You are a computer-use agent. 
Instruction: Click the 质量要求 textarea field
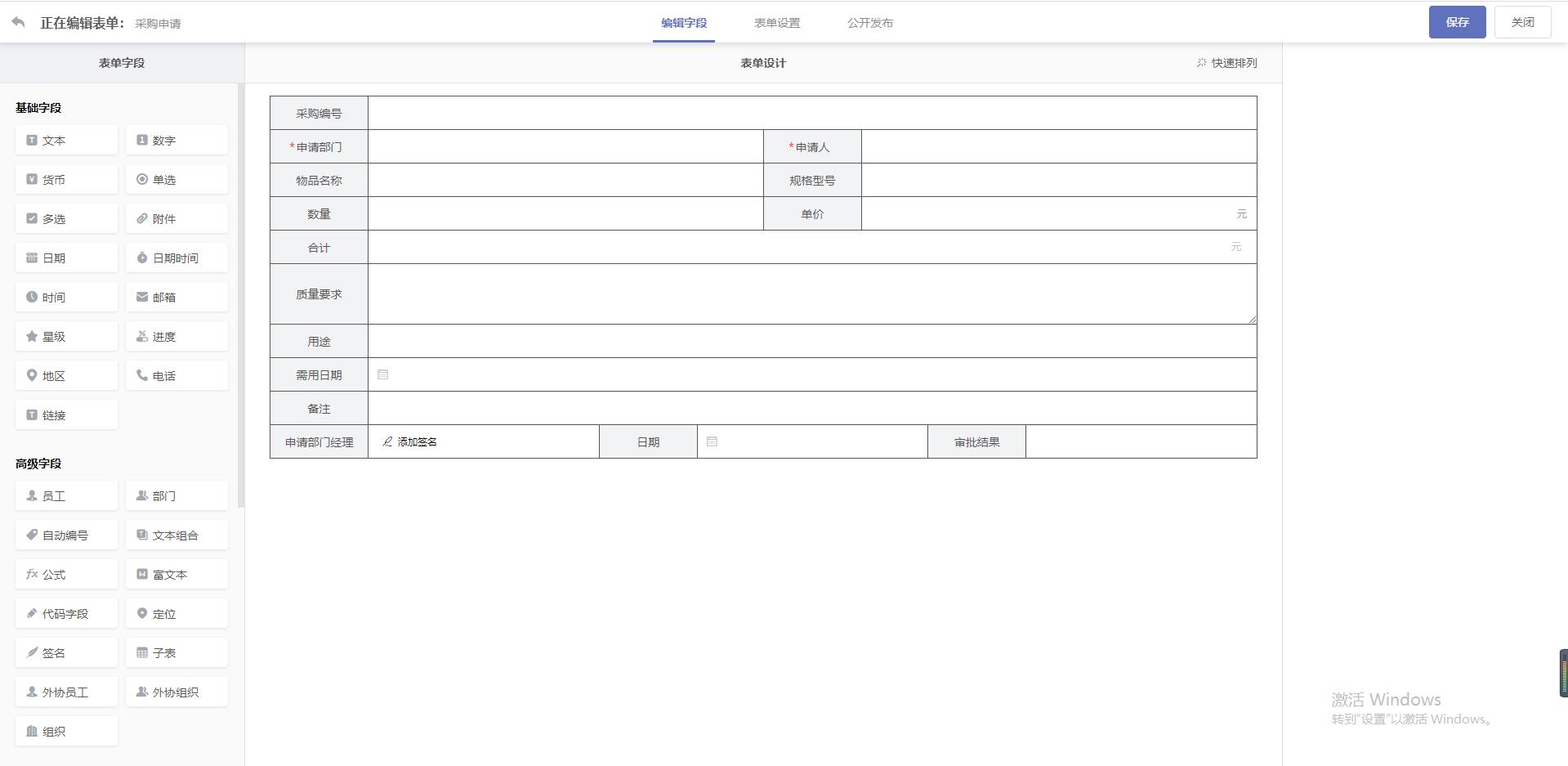click(811, 293)
